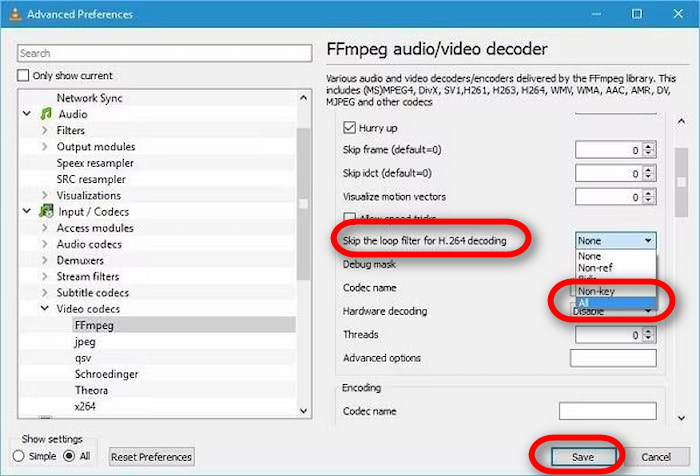700x476 pixels.
Task: Toggle the Only show current checkbox
Action: (x=23, y=75)
